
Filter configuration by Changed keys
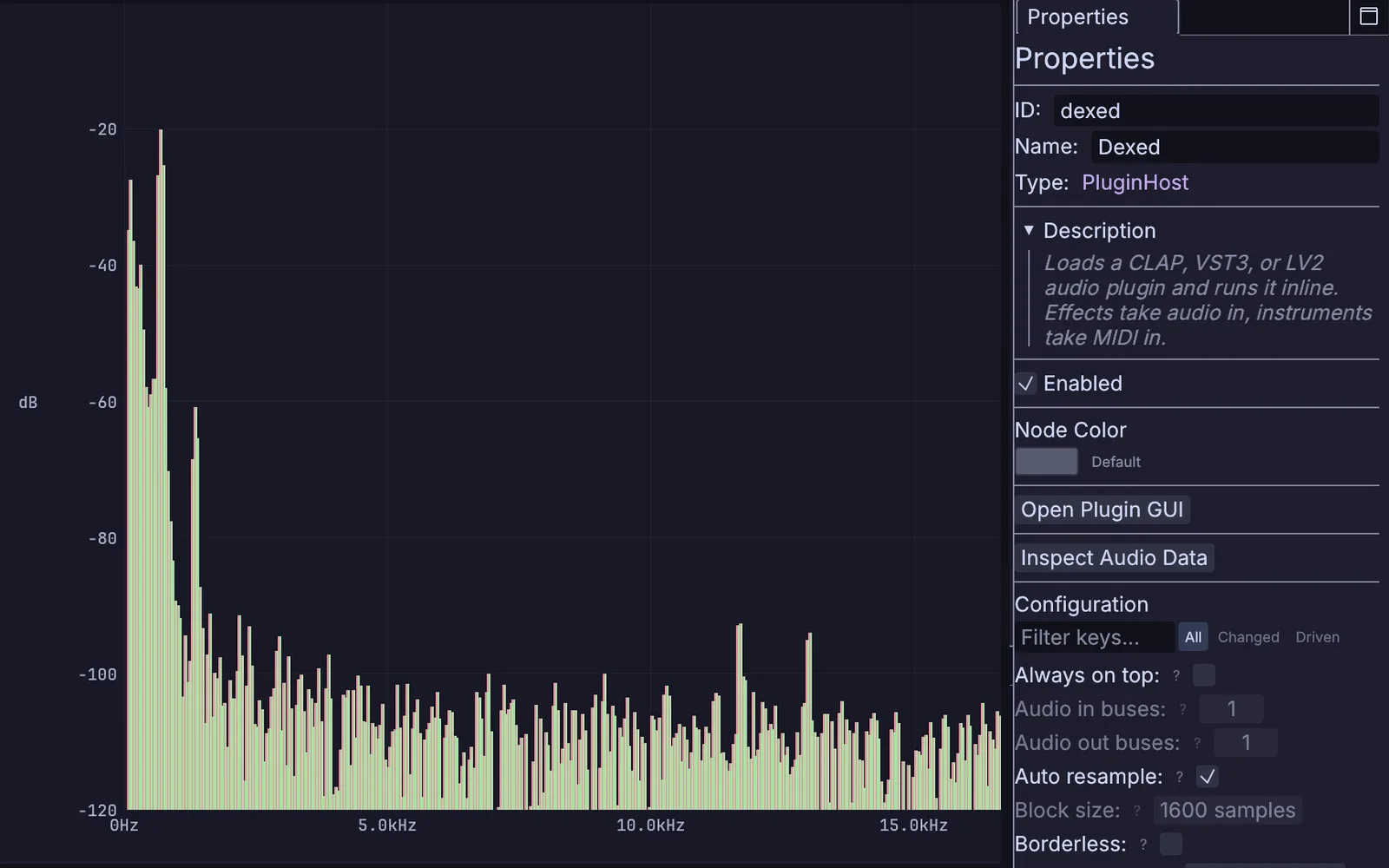1248,637
